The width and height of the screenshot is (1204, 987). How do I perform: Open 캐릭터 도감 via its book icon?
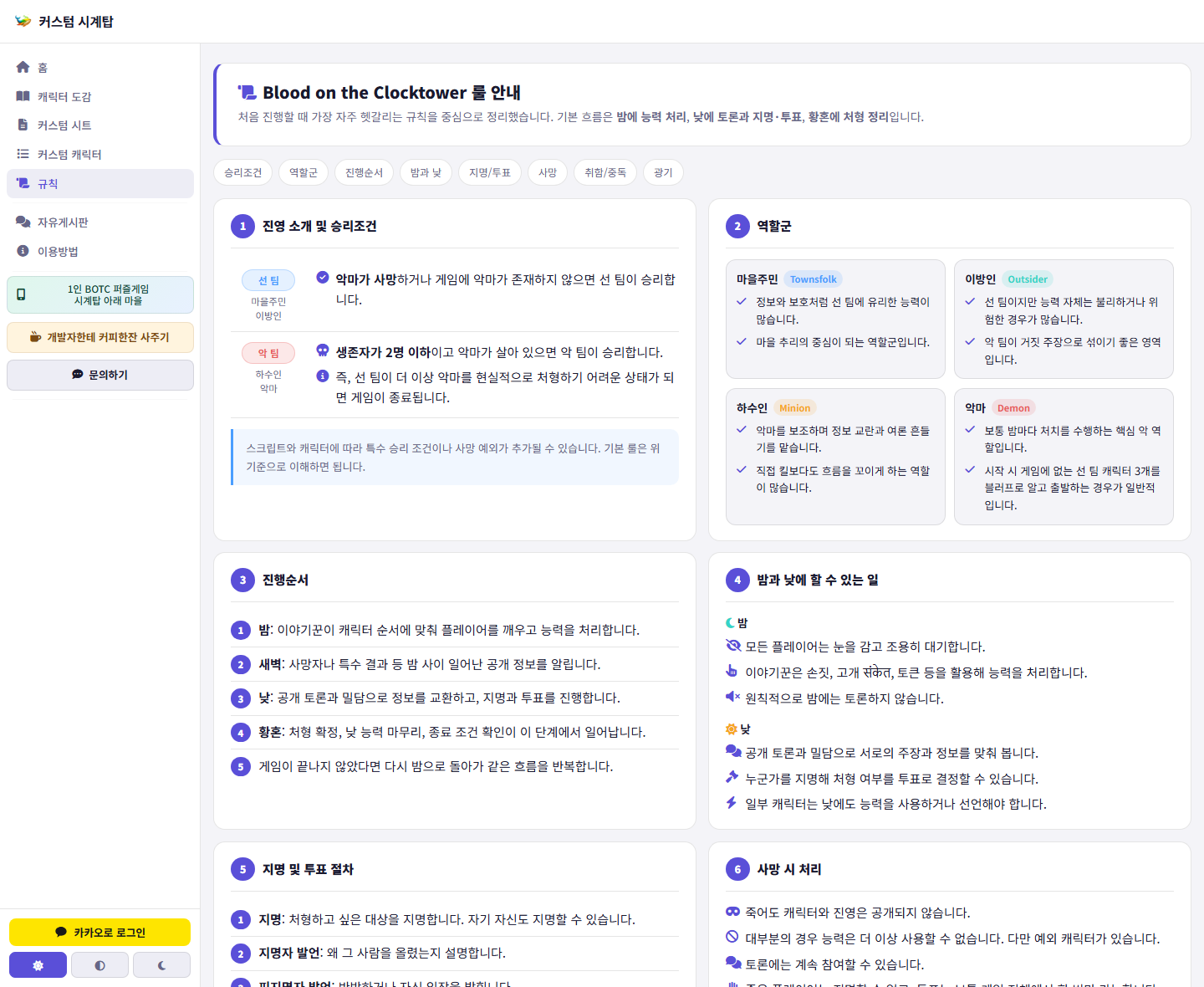[x=23, y=96]
